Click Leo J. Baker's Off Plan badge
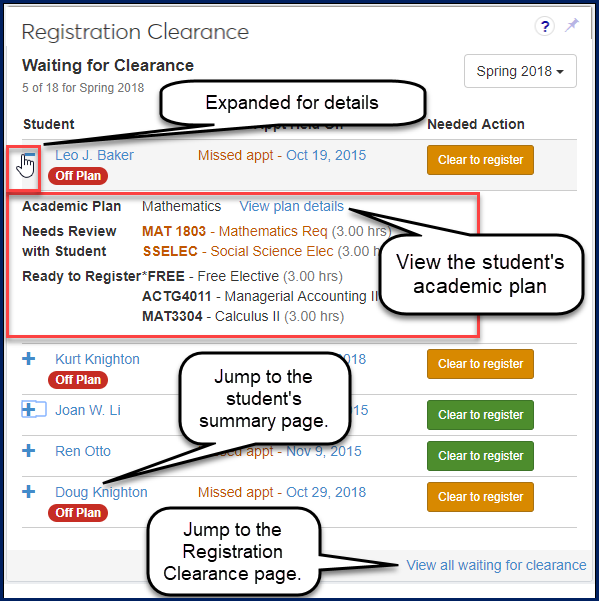The width and height of the screenshot is (599, 601). (x=78, y=176)
